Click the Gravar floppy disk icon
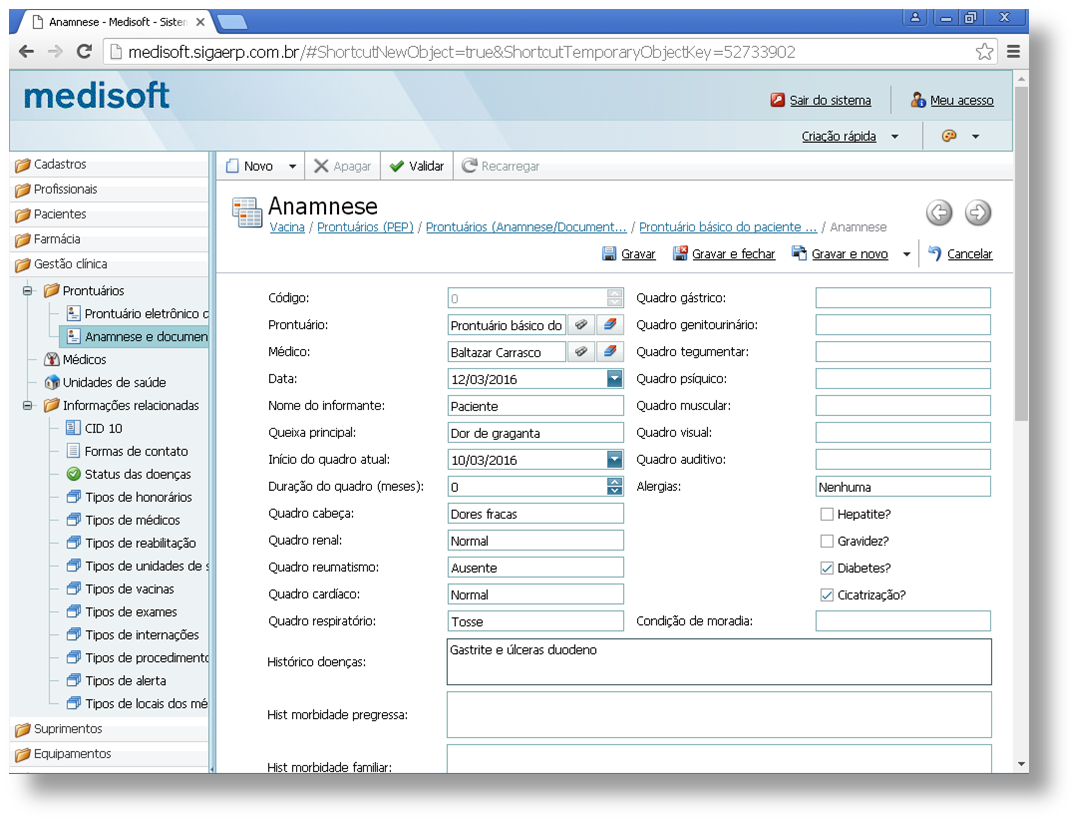This screenshot has height=823, width=1078. [x=608, y=254]
